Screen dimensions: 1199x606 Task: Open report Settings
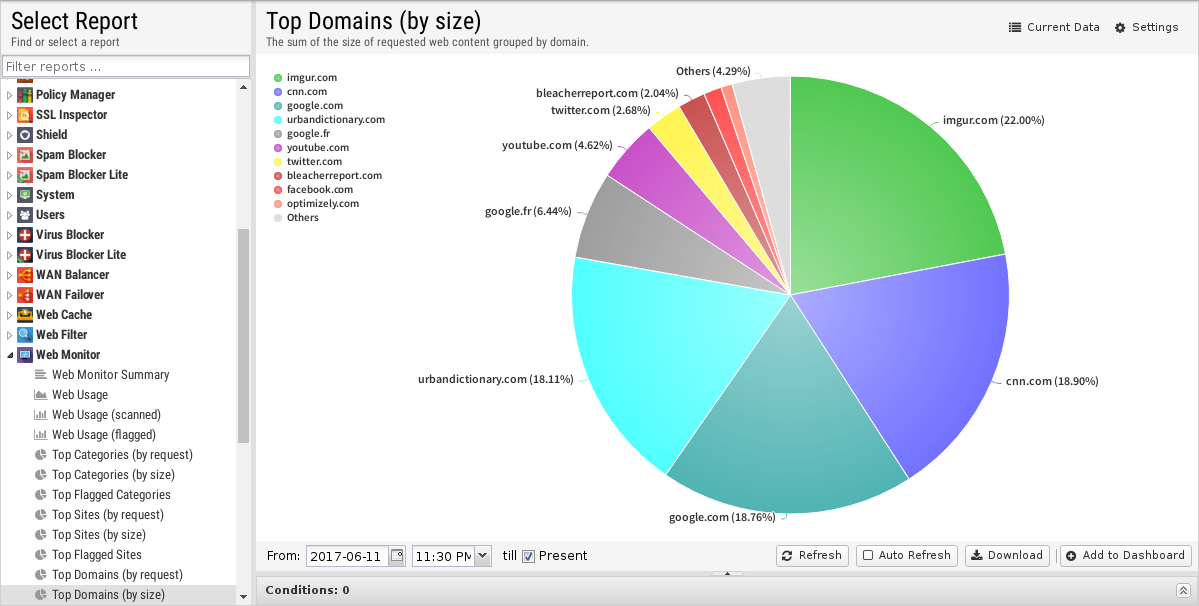[1146, 28]
